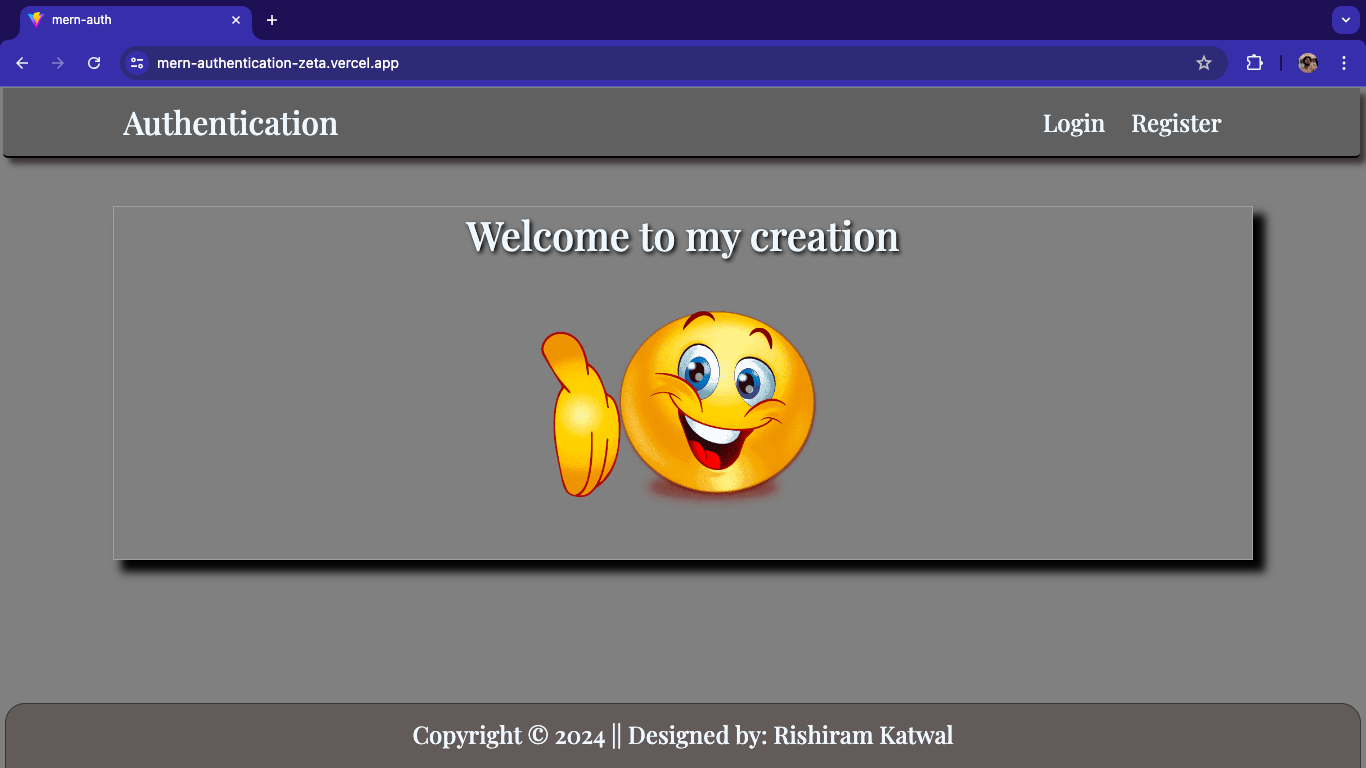Screen dimensions: 1366x768
Task: Open the Chrome three-dot menu
Action: coord(1344,63)
